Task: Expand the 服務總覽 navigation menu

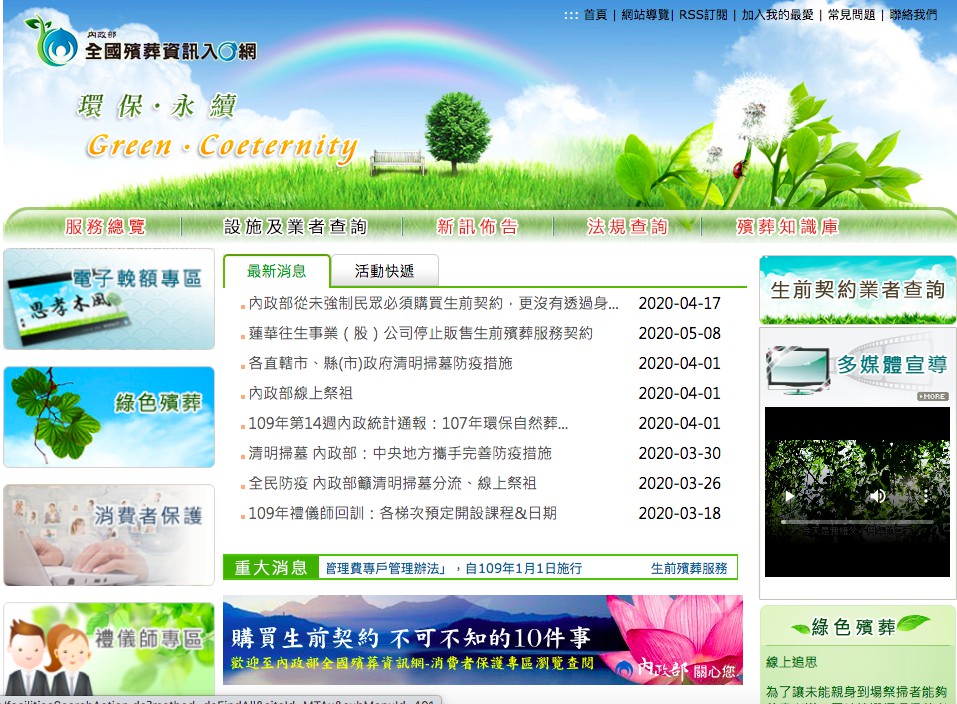Action: (x=105, y=227)
